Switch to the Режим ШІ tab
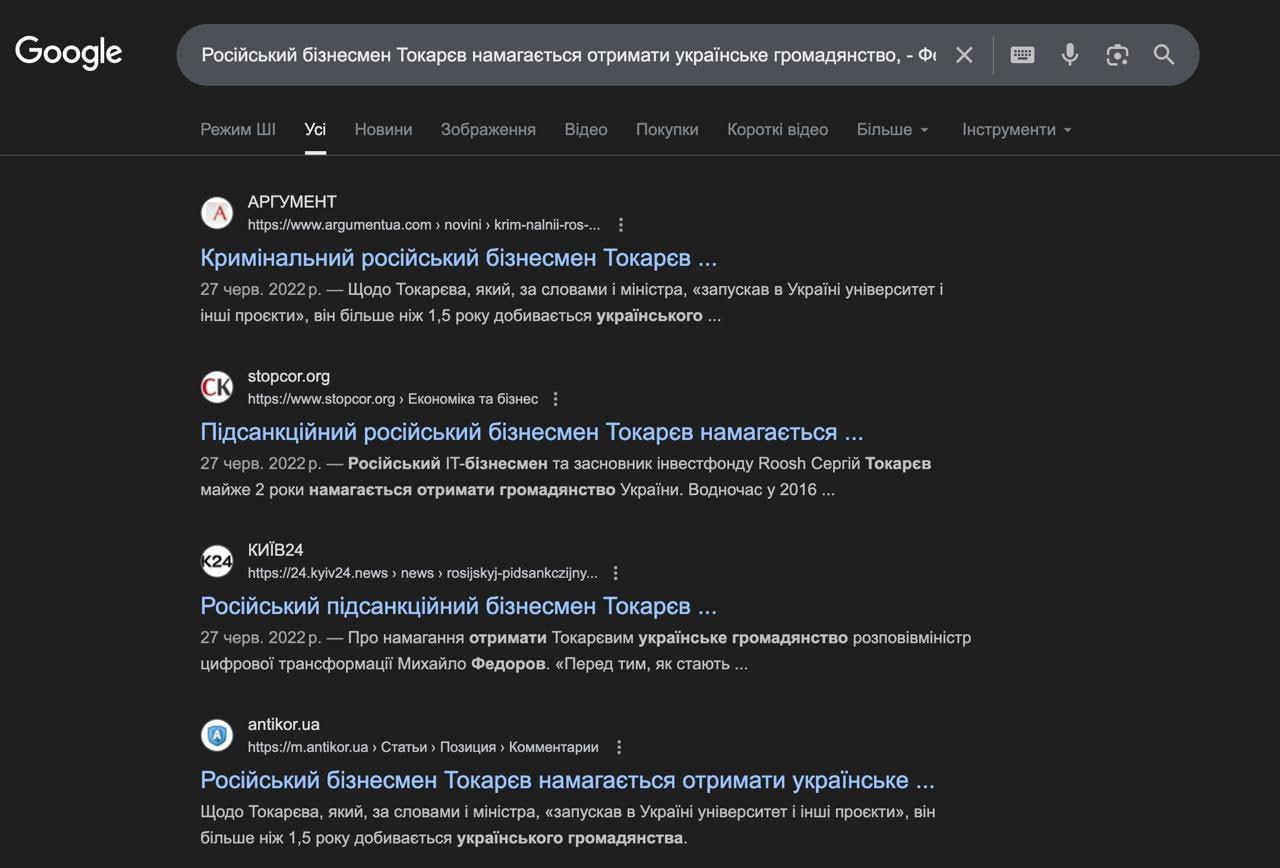Viewport: 1280px width, 868px height. [x=238, y=129]
